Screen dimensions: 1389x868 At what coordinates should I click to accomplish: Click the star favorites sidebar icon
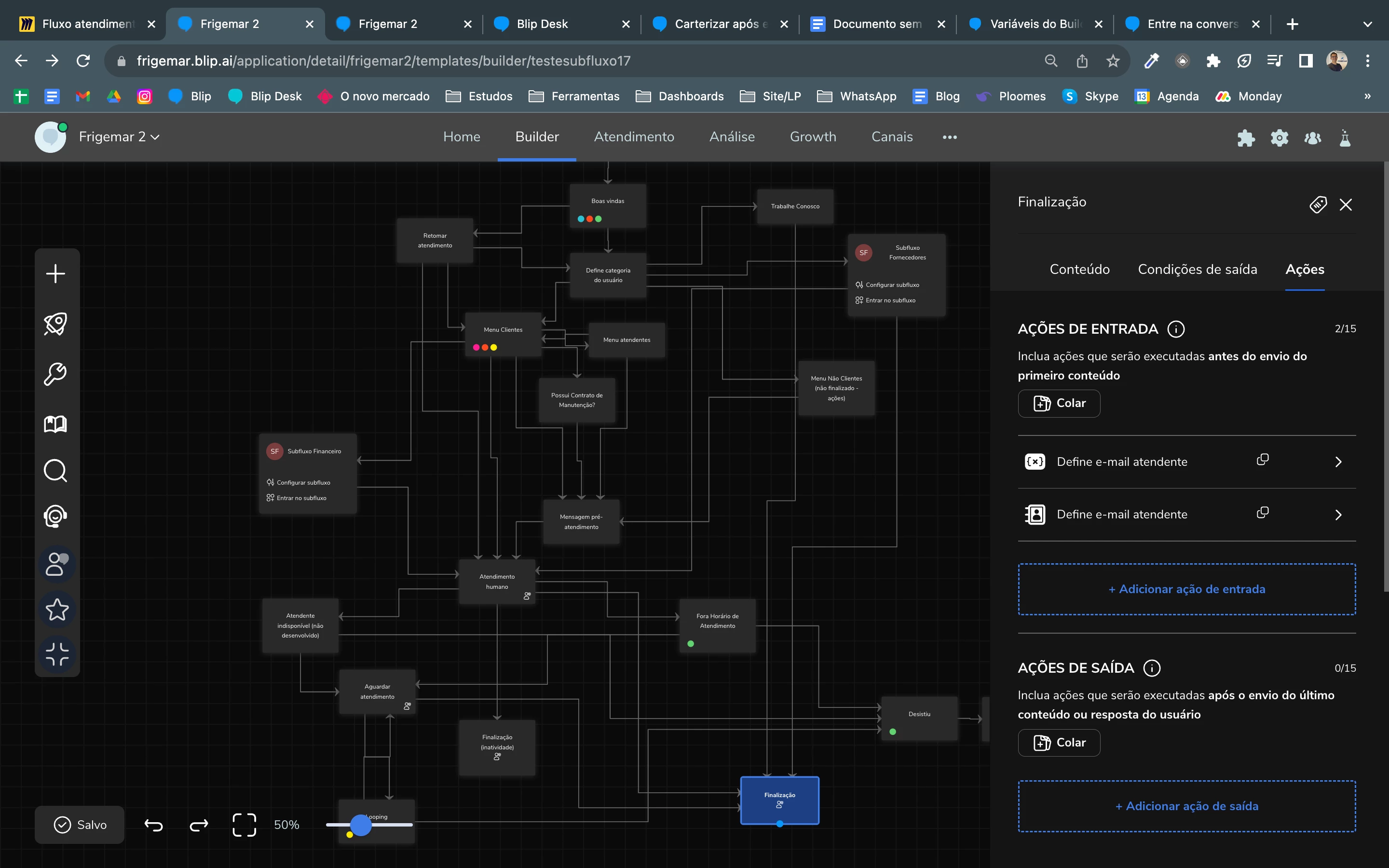(57, 610)
